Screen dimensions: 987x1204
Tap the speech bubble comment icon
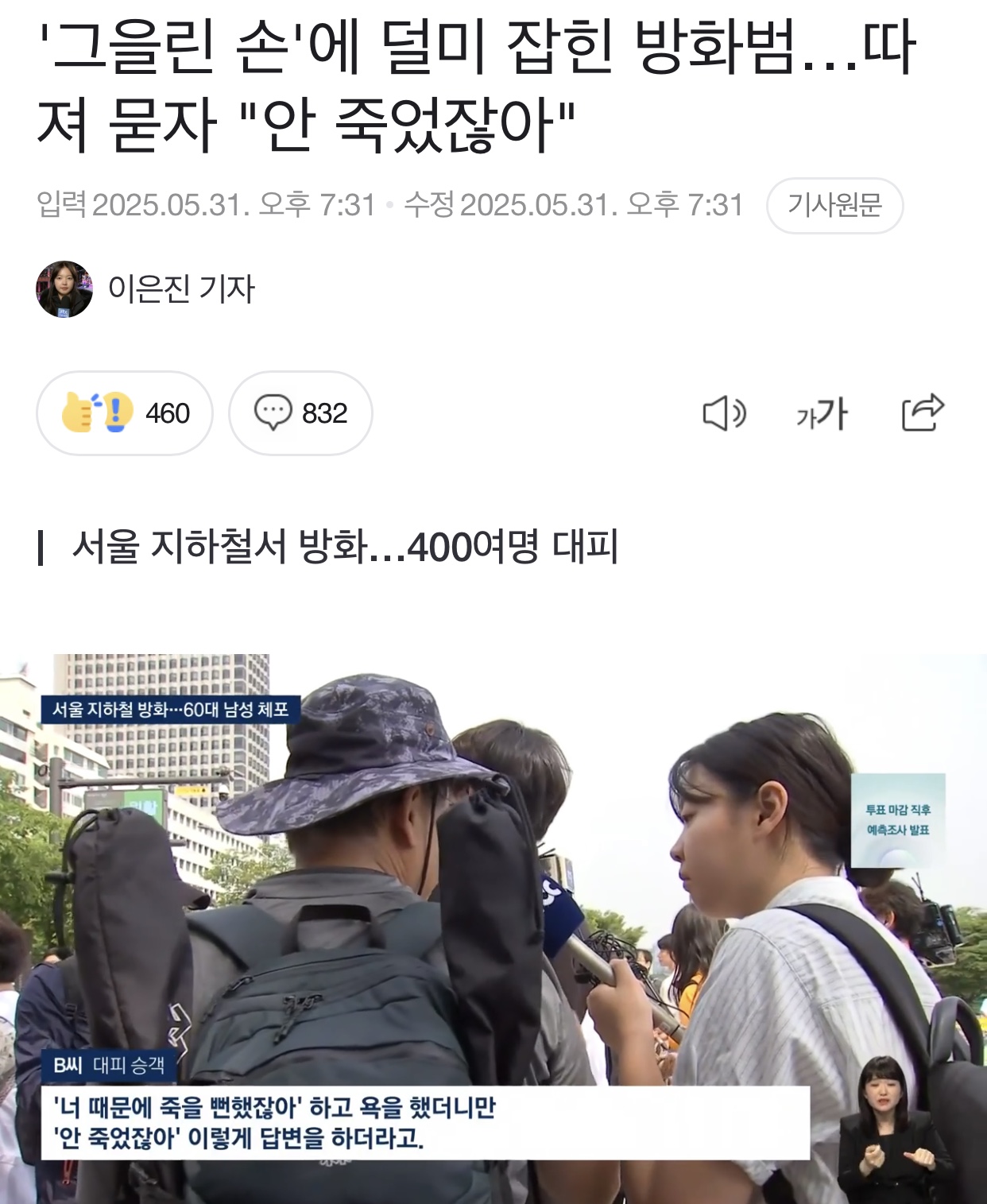click(273, 413)
